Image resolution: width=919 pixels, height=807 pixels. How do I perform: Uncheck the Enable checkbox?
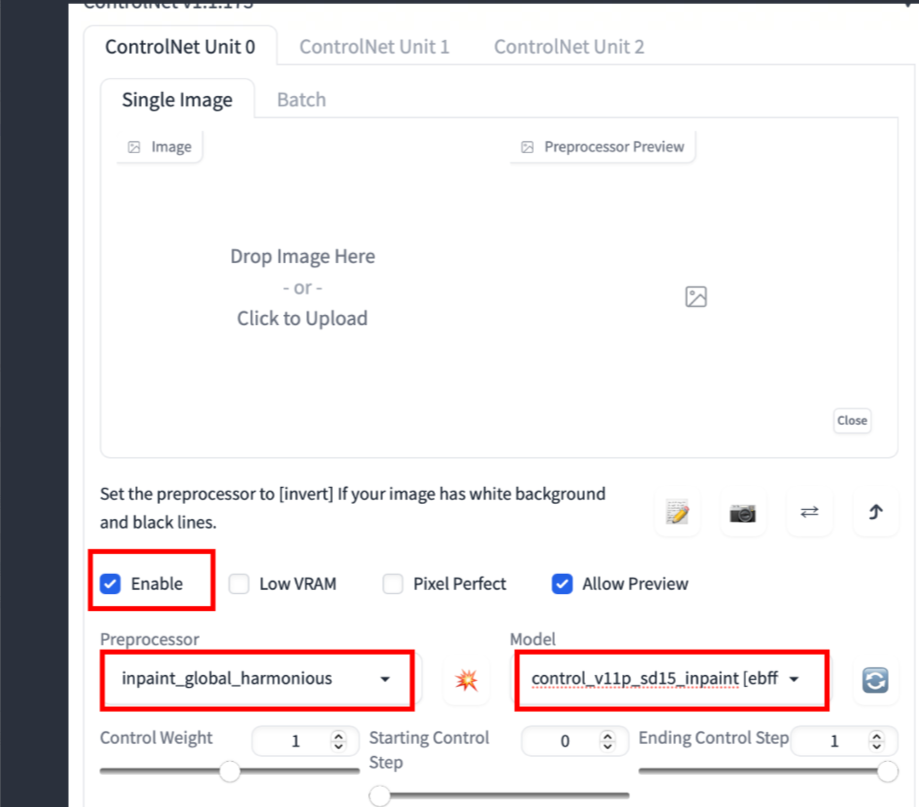tap(110, 584)
